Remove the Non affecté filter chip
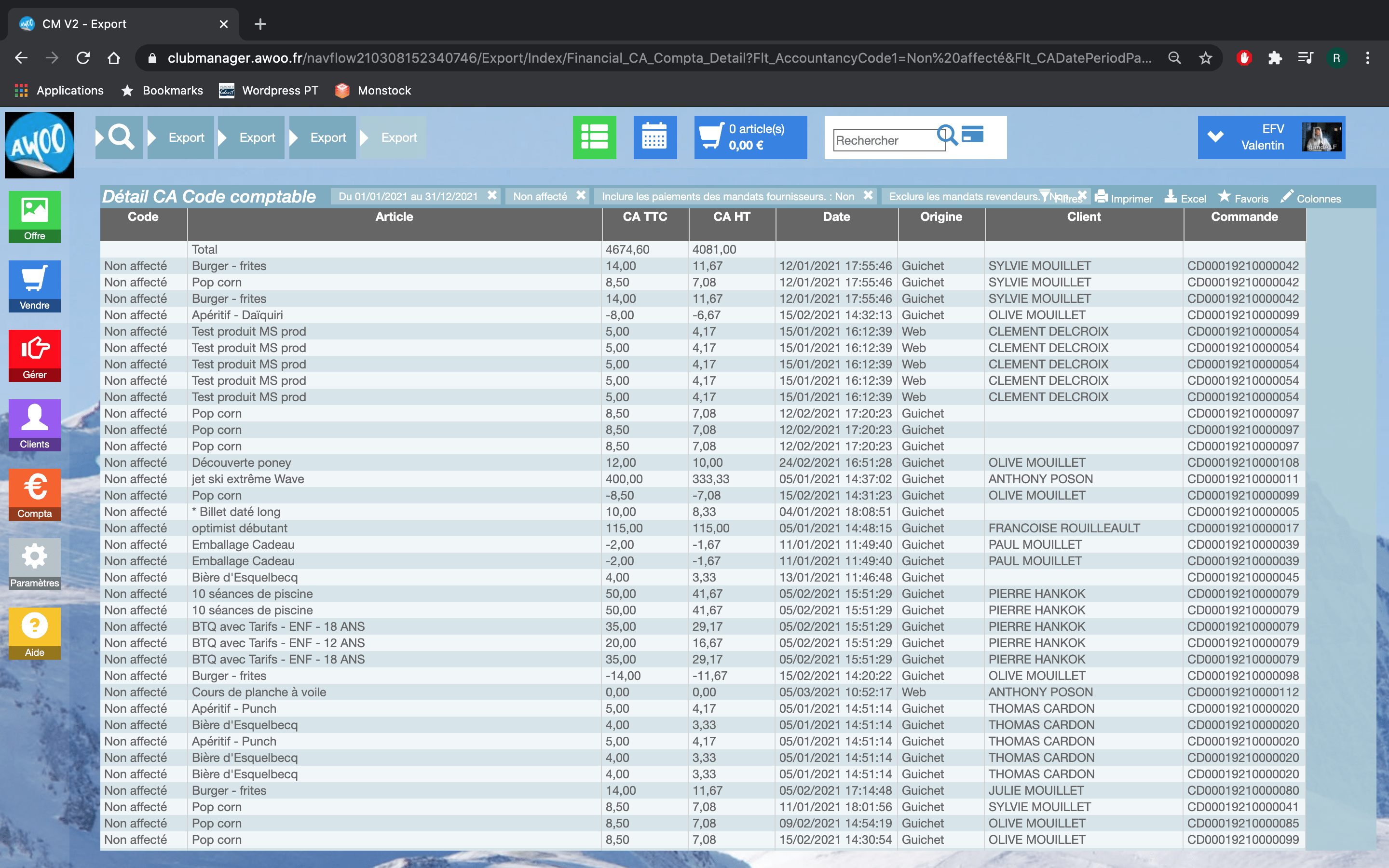The height and width of the screenshot is (868, 1389). pos(581,195)
